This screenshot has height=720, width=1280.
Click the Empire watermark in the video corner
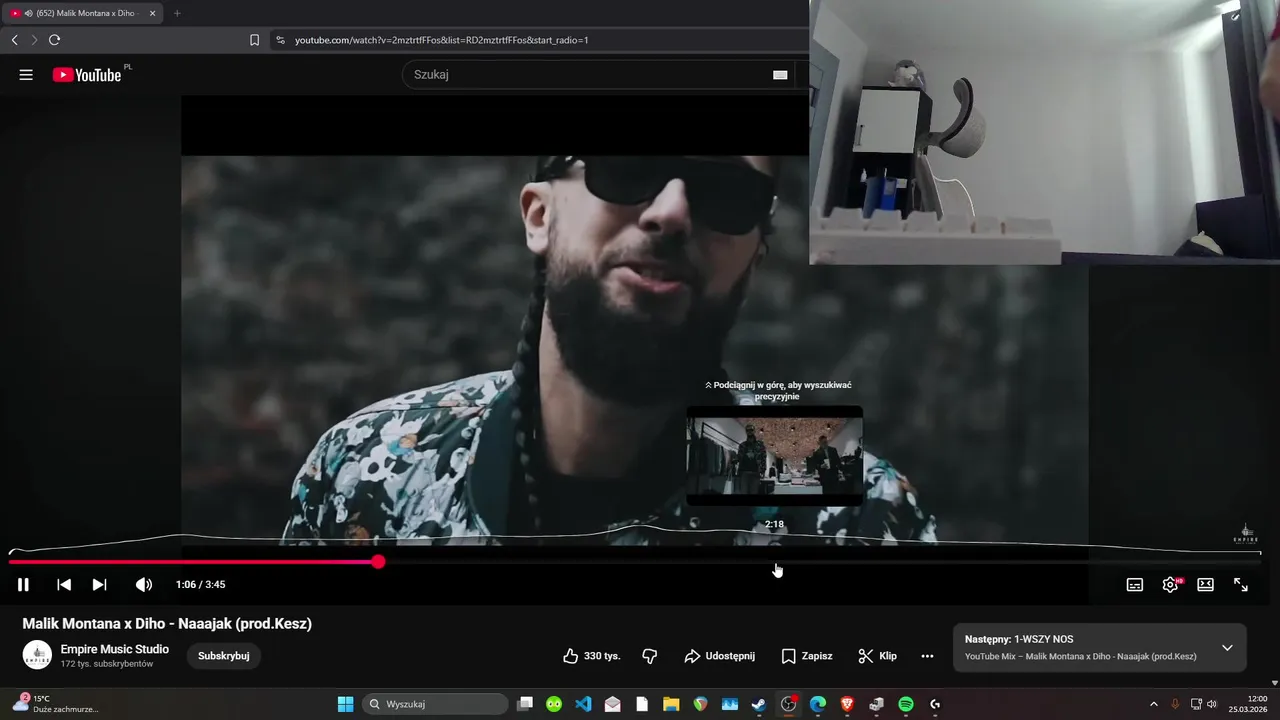[1245, 533]
